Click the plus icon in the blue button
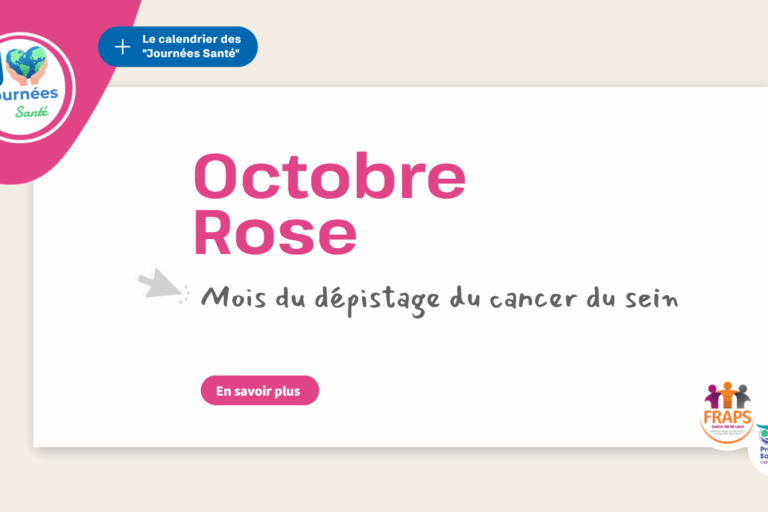 [122, 47]
